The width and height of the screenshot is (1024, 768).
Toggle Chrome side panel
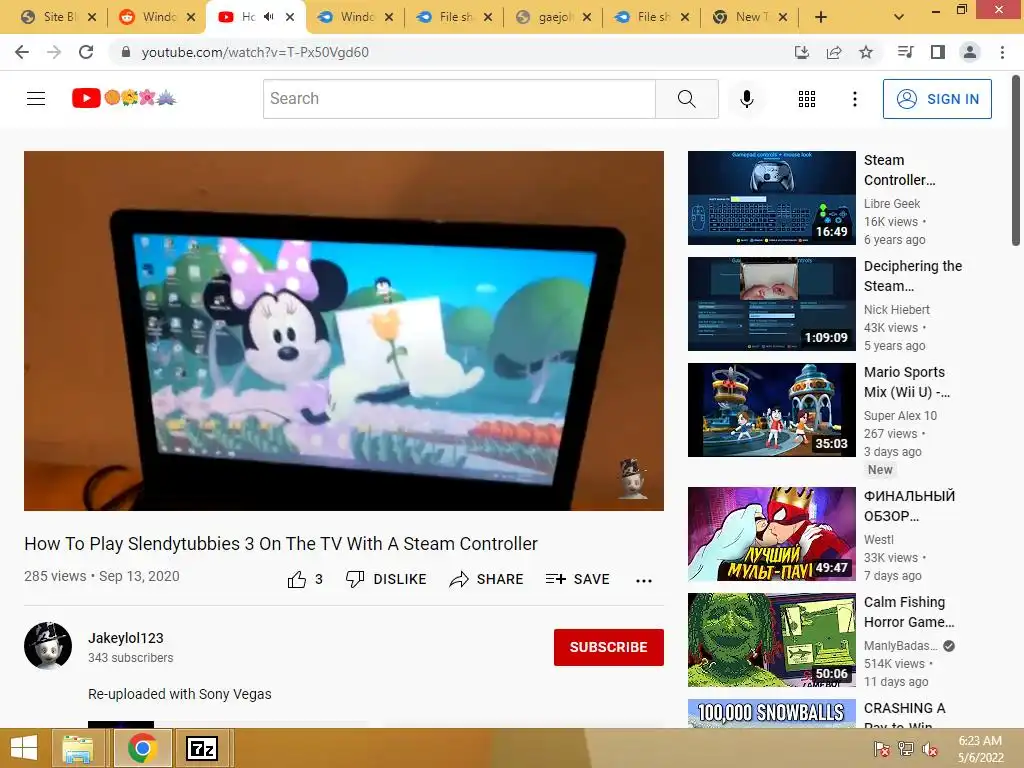click(938, 52)
